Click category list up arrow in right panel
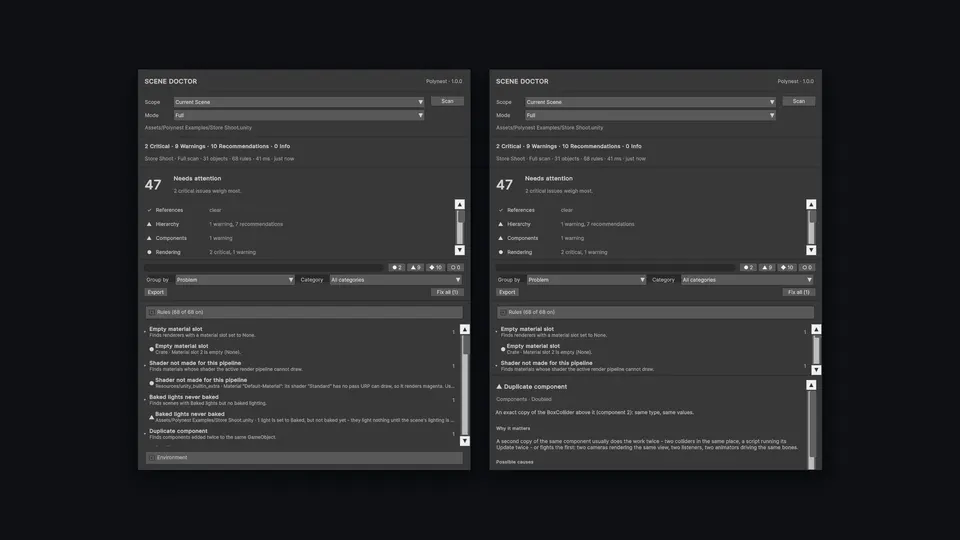The width and height of the screenshot is (960, 540). [811, 204]
